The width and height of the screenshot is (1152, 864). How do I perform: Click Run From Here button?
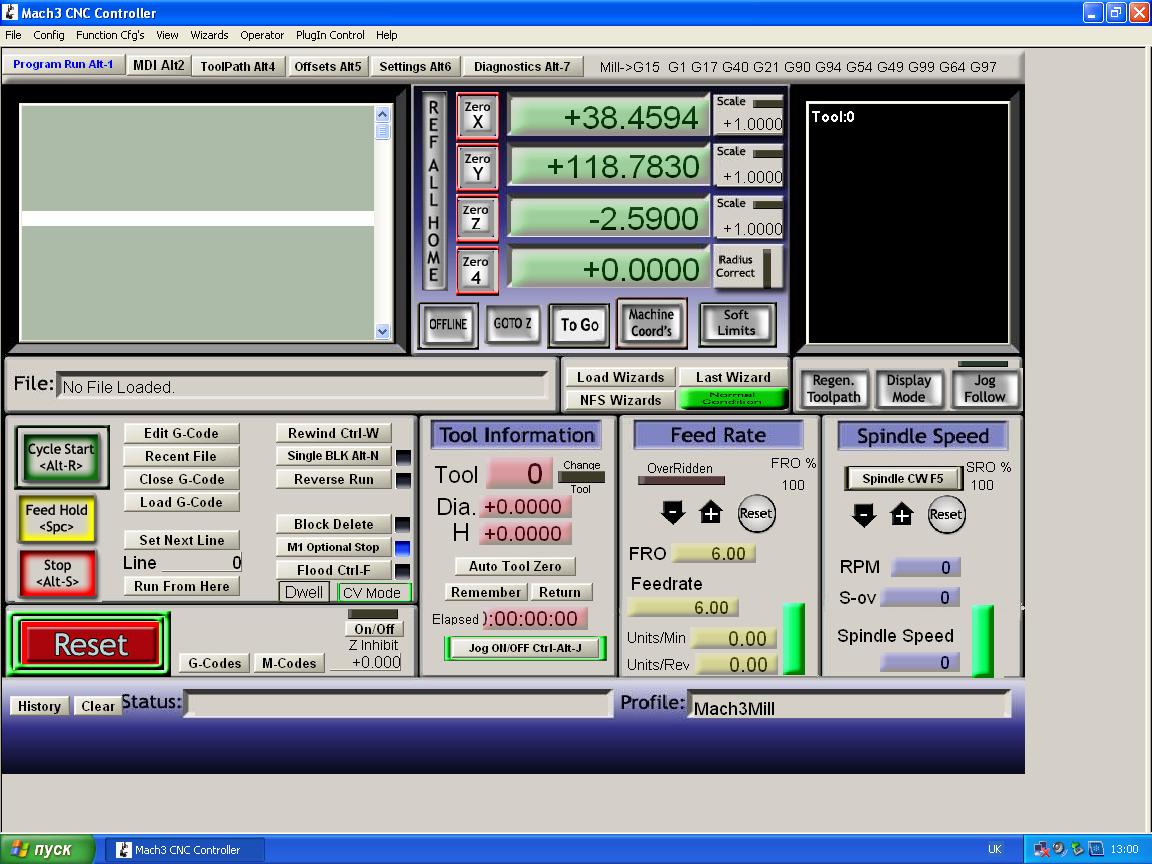click(x=181, y=586)
